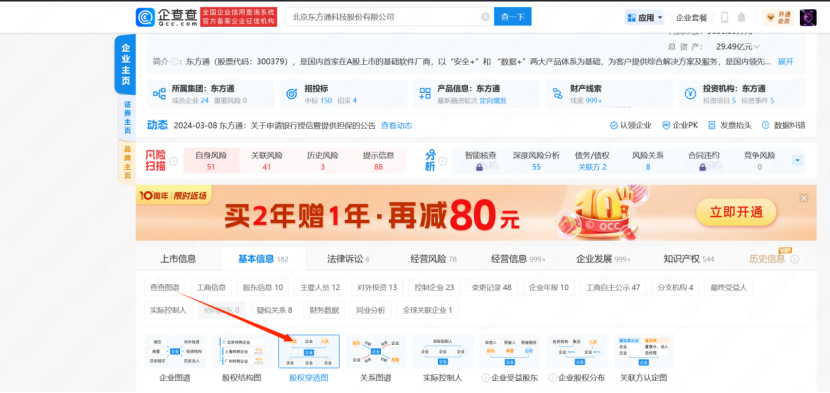
Task: Click 自身风险 51 risk count
Action: click(211, 160)
